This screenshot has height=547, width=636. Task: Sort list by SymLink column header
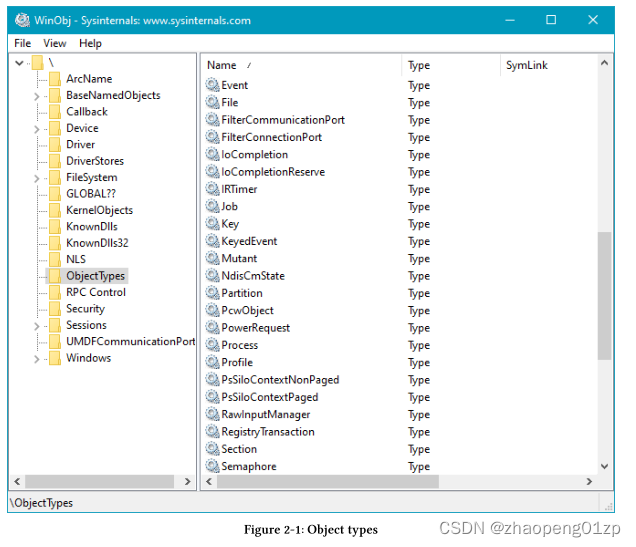tap(549, 65)
